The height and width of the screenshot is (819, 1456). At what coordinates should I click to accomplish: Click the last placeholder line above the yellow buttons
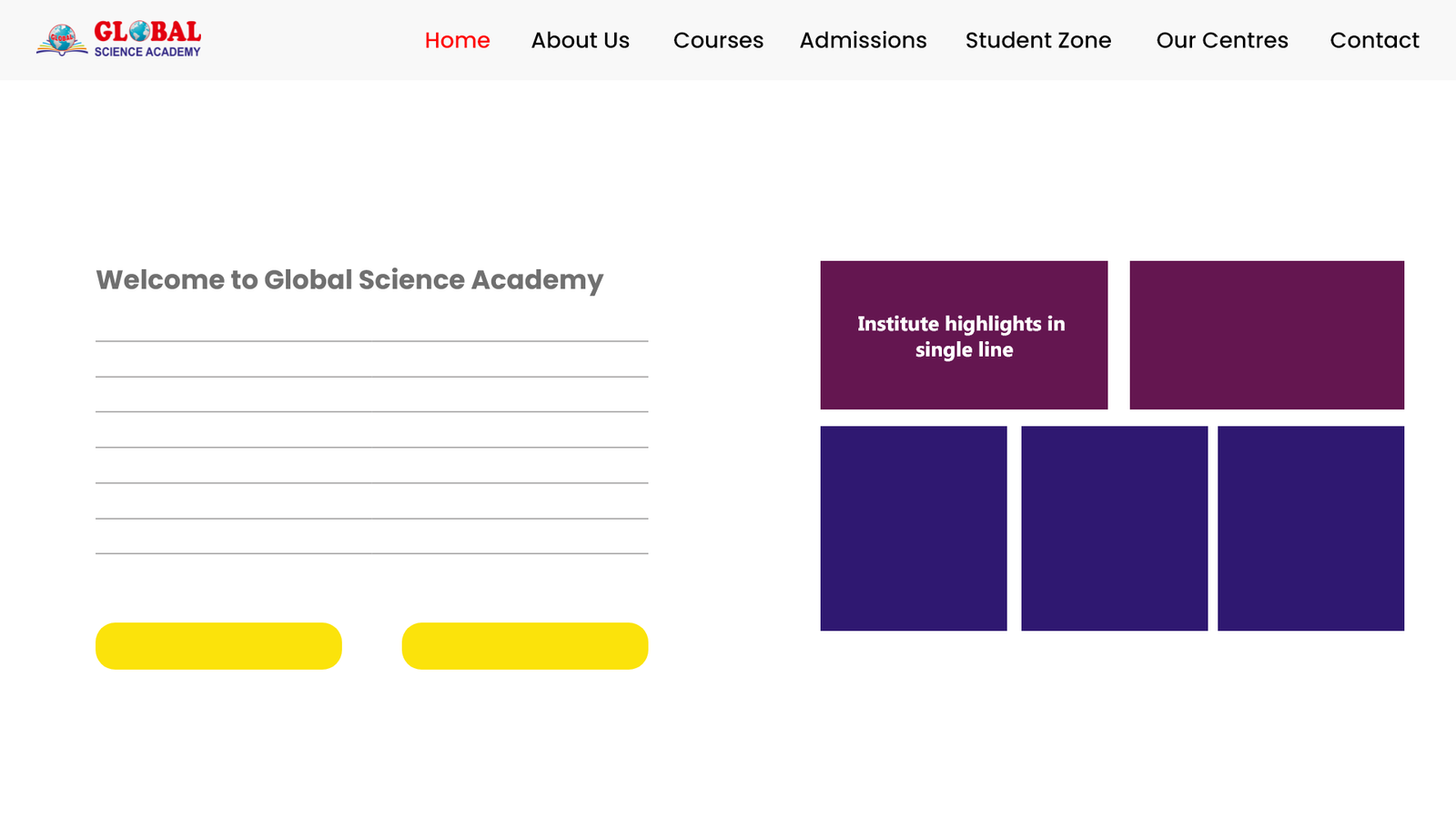click(371, 553)
